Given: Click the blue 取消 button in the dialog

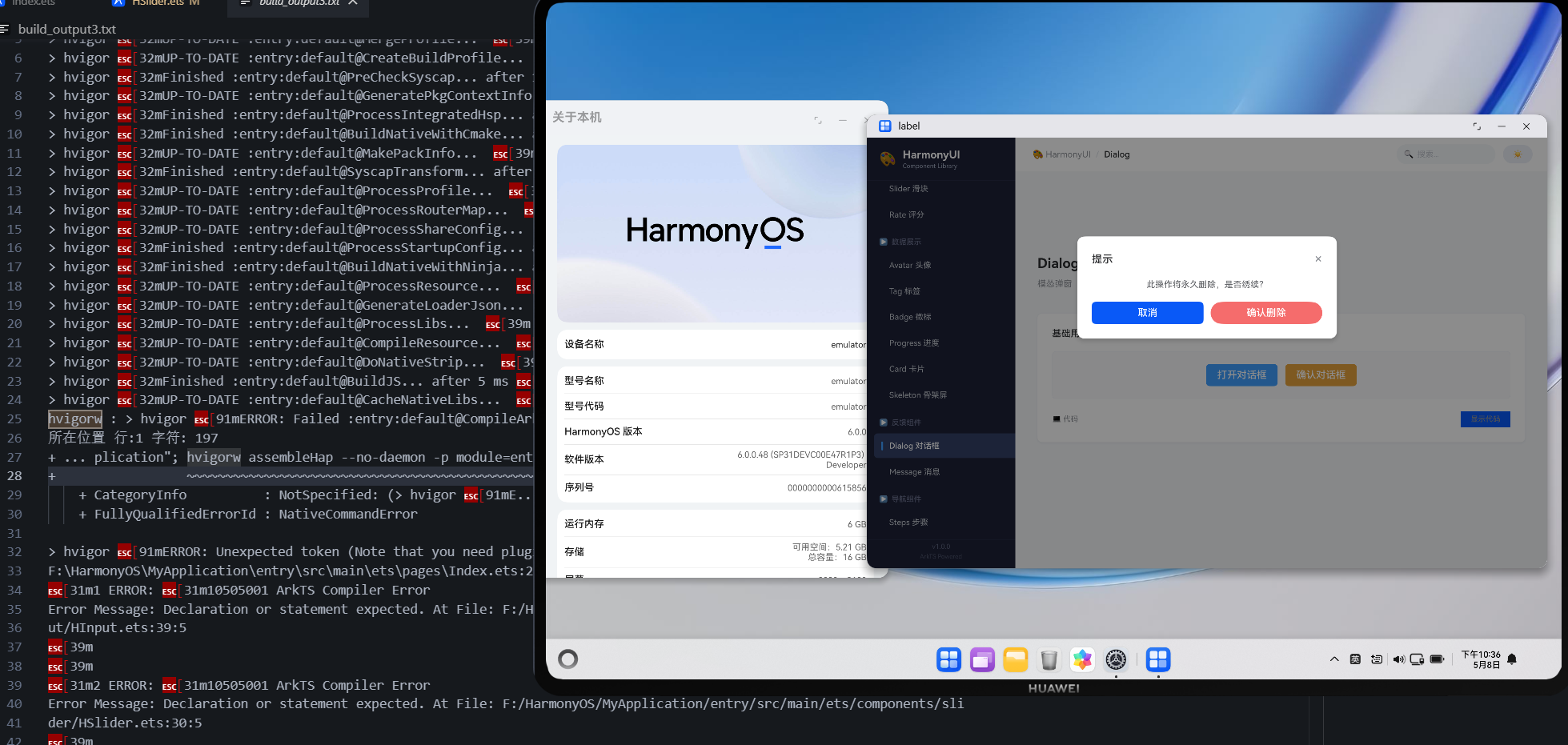Looking at the screenshot, I should point(1148,313).
